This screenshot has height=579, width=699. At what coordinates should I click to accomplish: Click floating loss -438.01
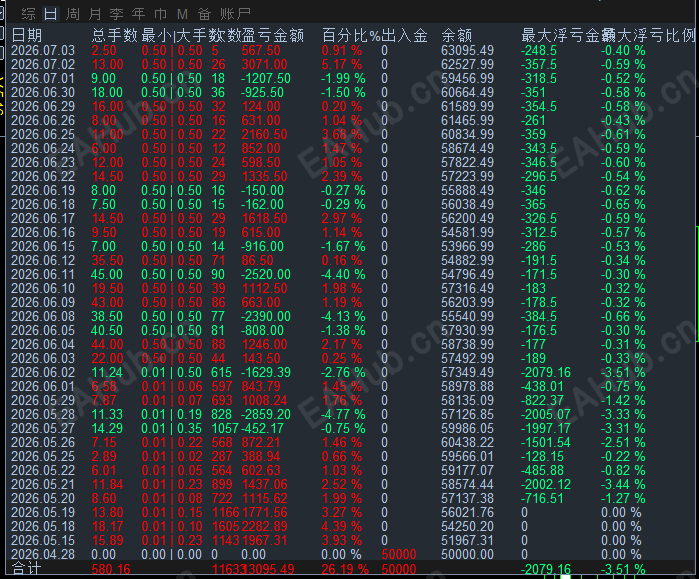click(x=542, y=386)
